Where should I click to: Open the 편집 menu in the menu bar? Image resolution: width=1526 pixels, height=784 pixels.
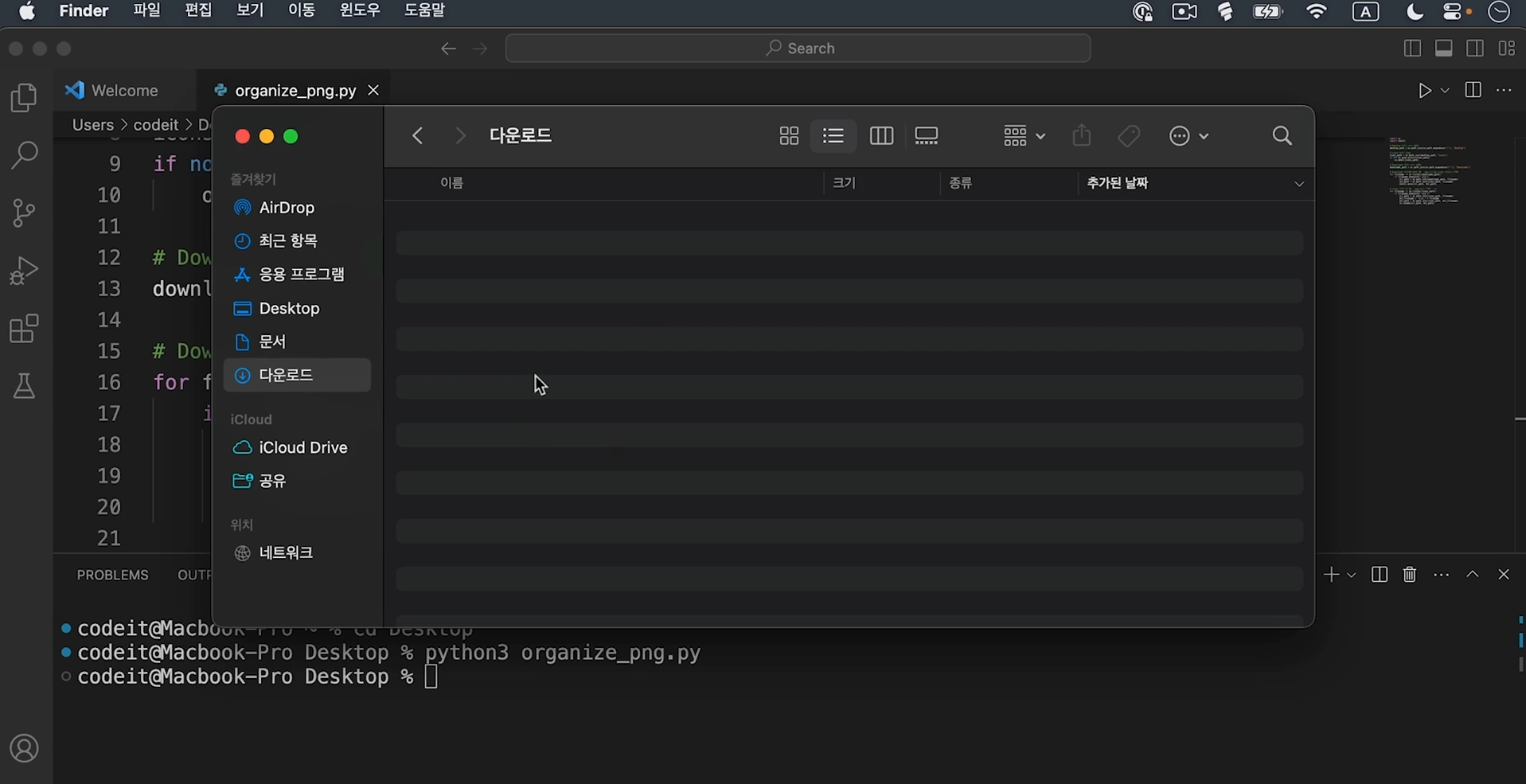(x=198, y=11)
